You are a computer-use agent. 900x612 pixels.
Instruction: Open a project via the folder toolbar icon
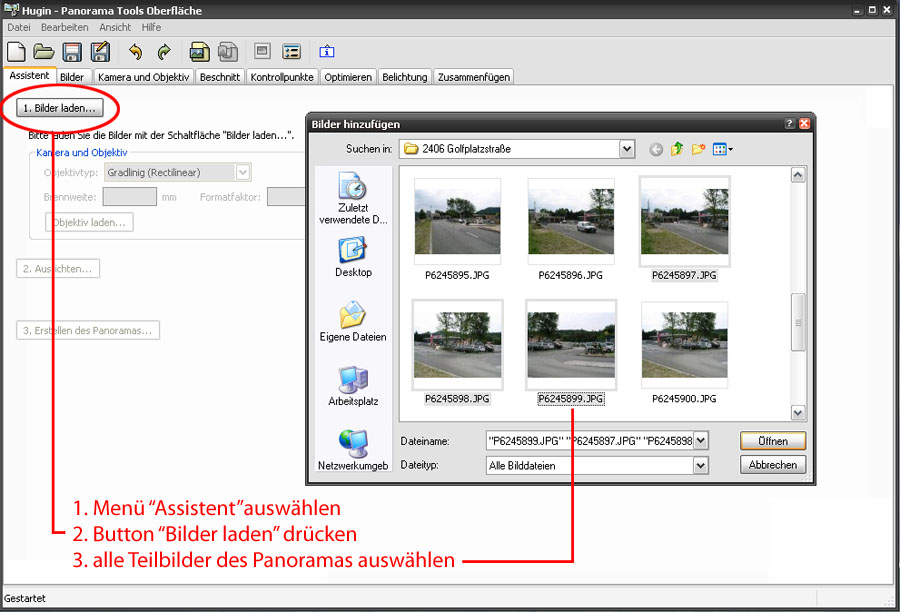tap(44, 52)
